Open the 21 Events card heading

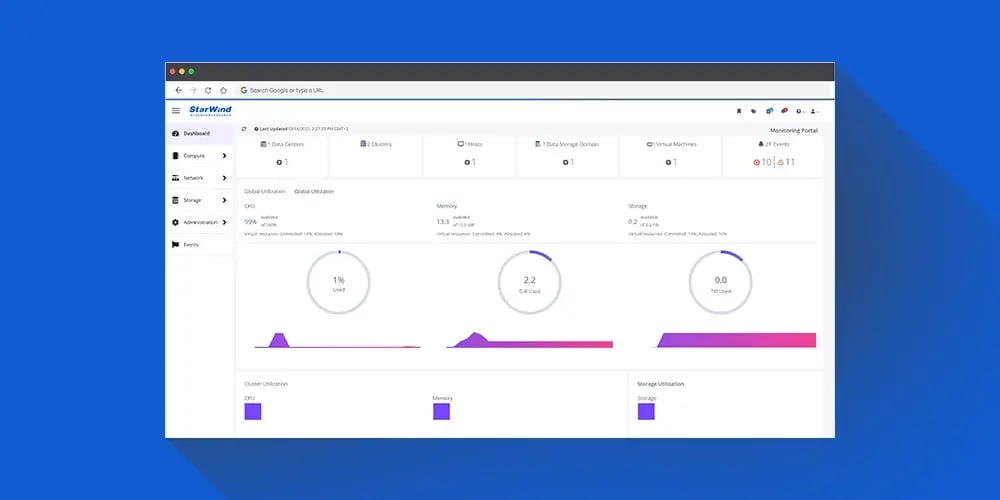(x=774, y=144)
